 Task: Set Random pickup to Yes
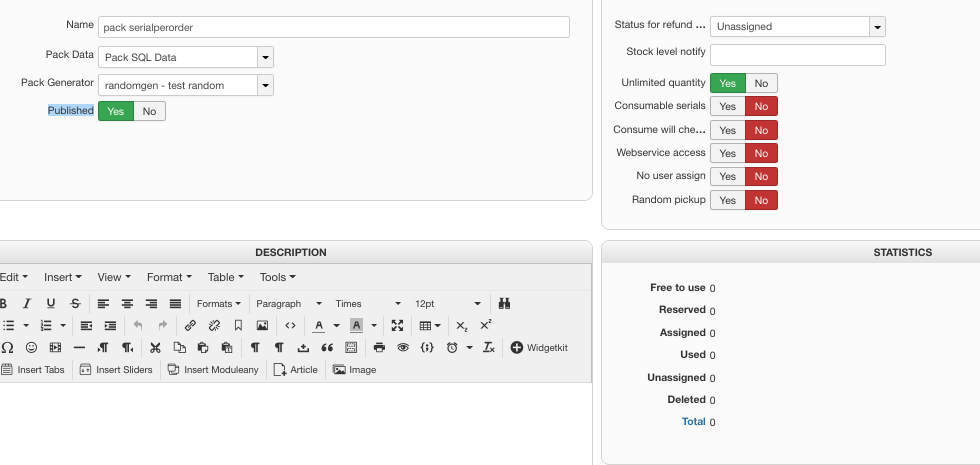coord(727,200)
